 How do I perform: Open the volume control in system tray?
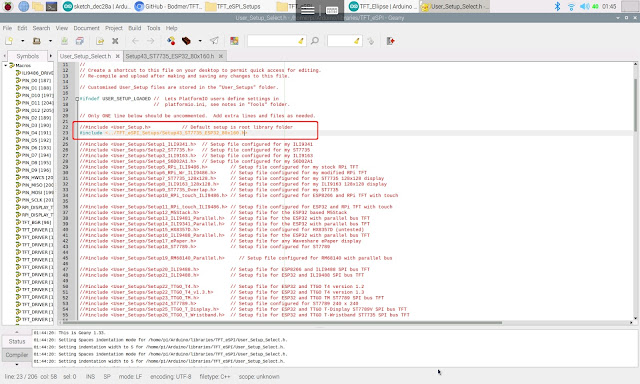coord(585,6)
